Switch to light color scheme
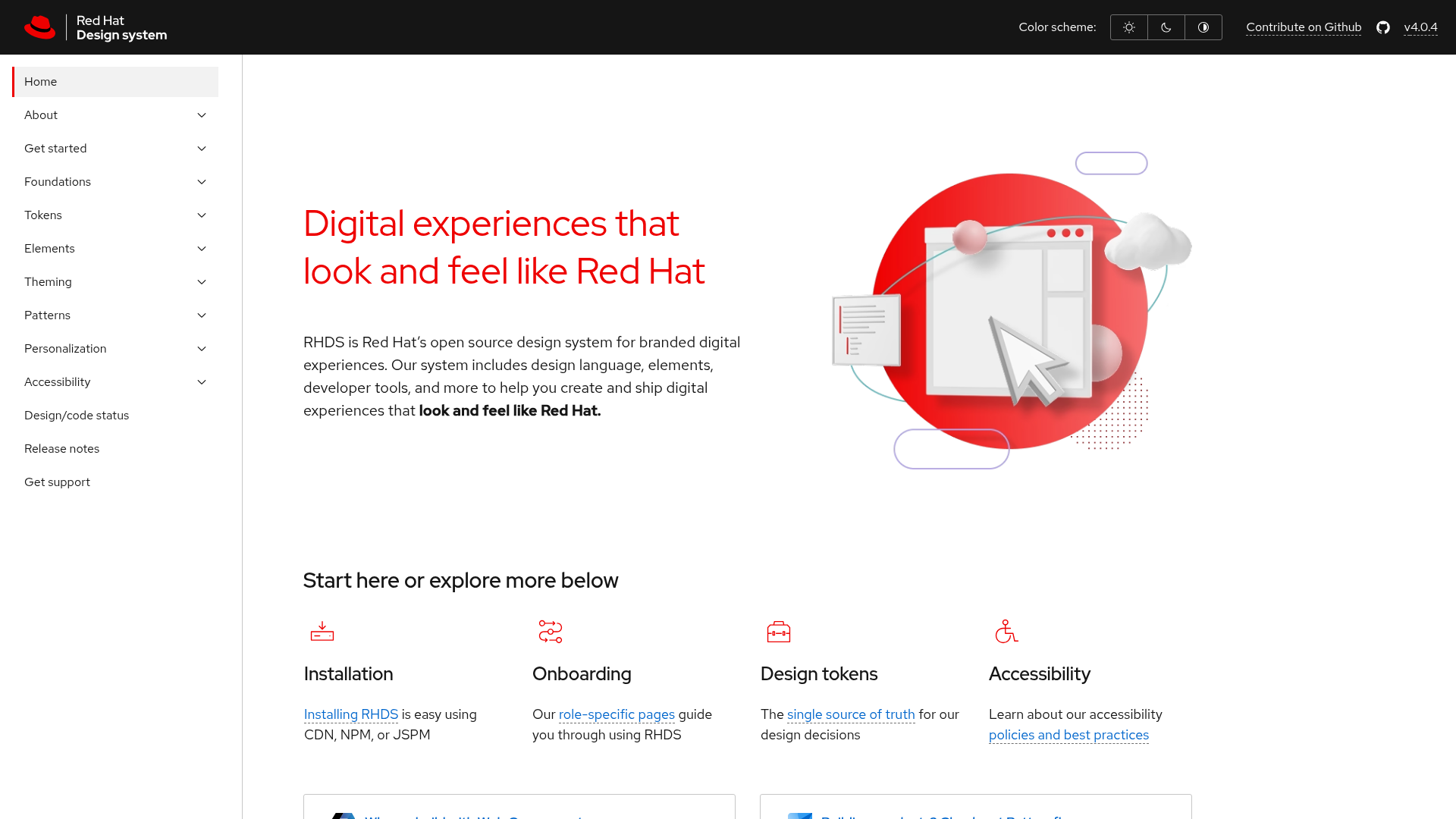The image size is (1456, 819). pos(1129,27)
